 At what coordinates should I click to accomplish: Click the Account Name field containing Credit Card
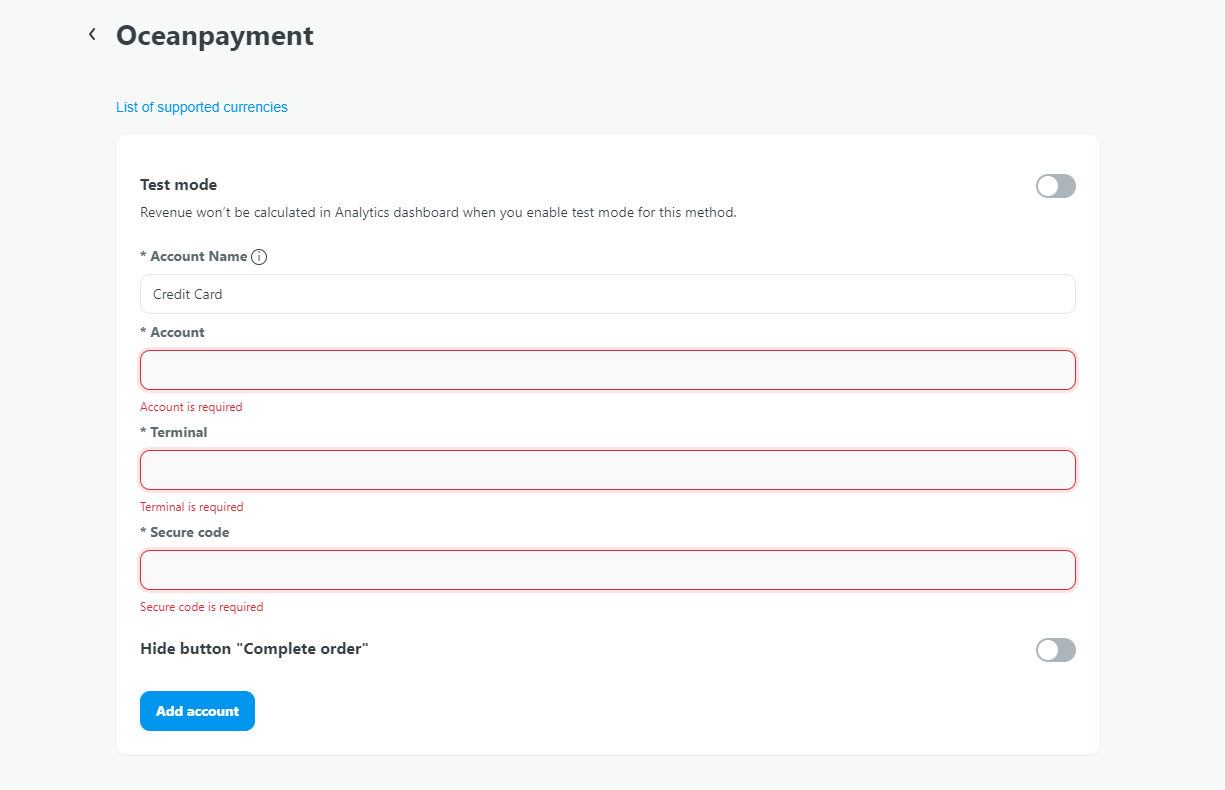tap(607, 294)
